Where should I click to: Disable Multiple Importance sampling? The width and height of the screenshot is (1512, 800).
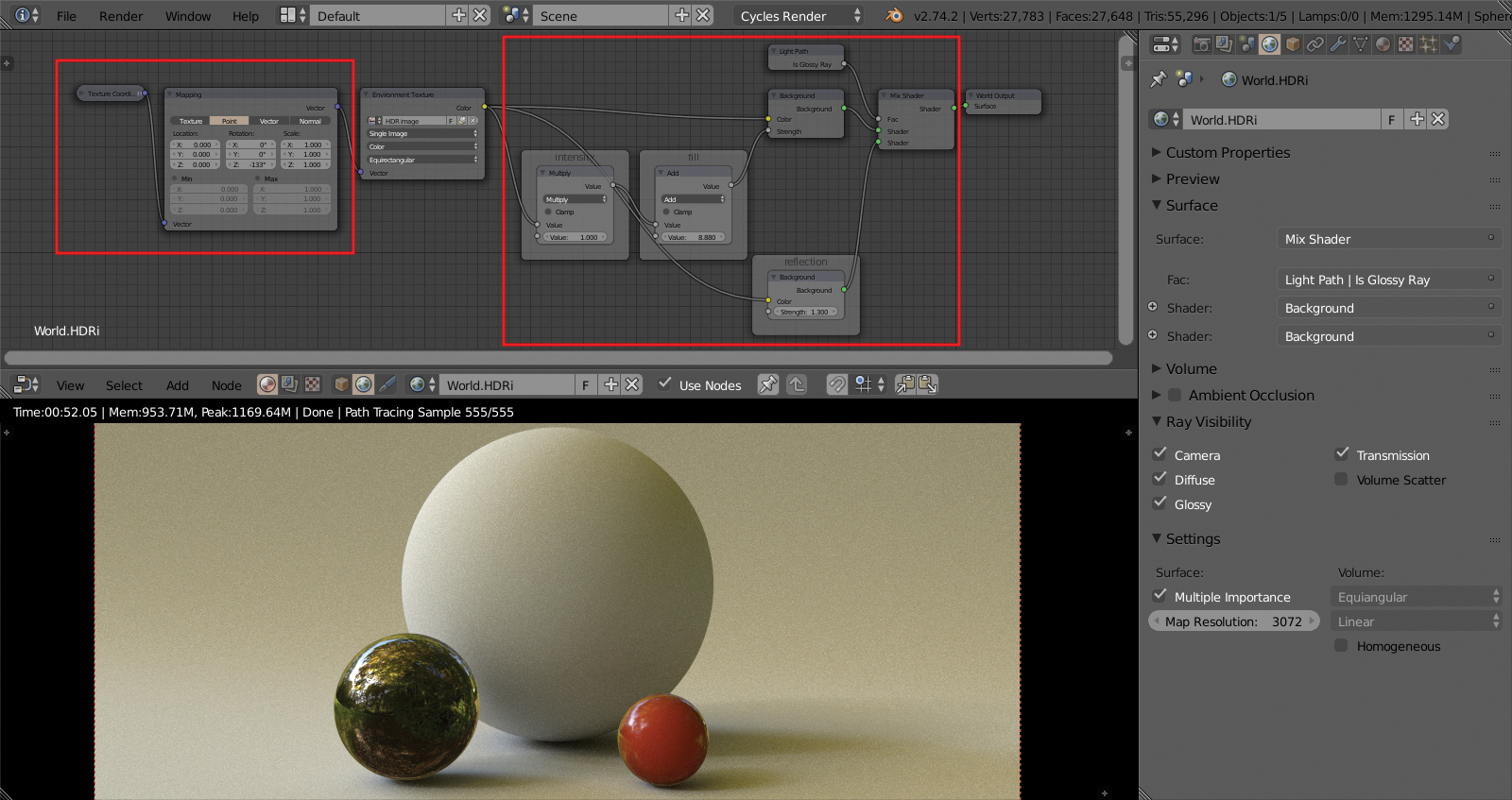pos(1160,596)
